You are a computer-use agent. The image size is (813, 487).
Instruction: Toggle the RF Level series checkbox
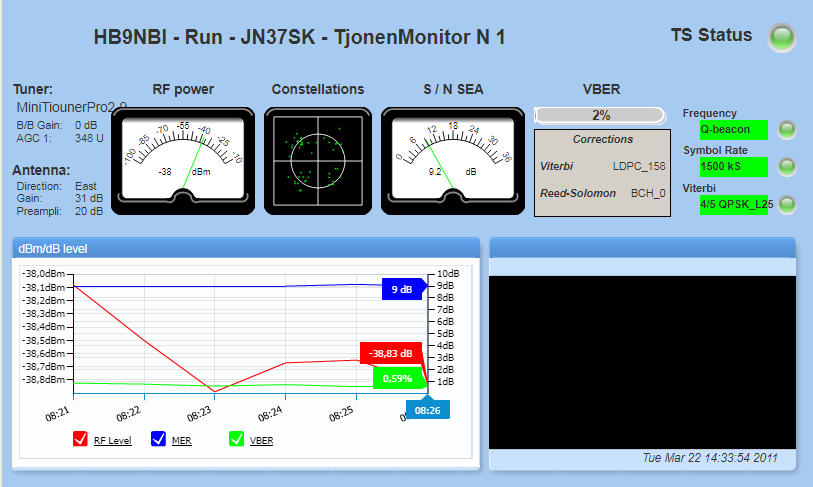pyautogui.click(x=80, y=439)
